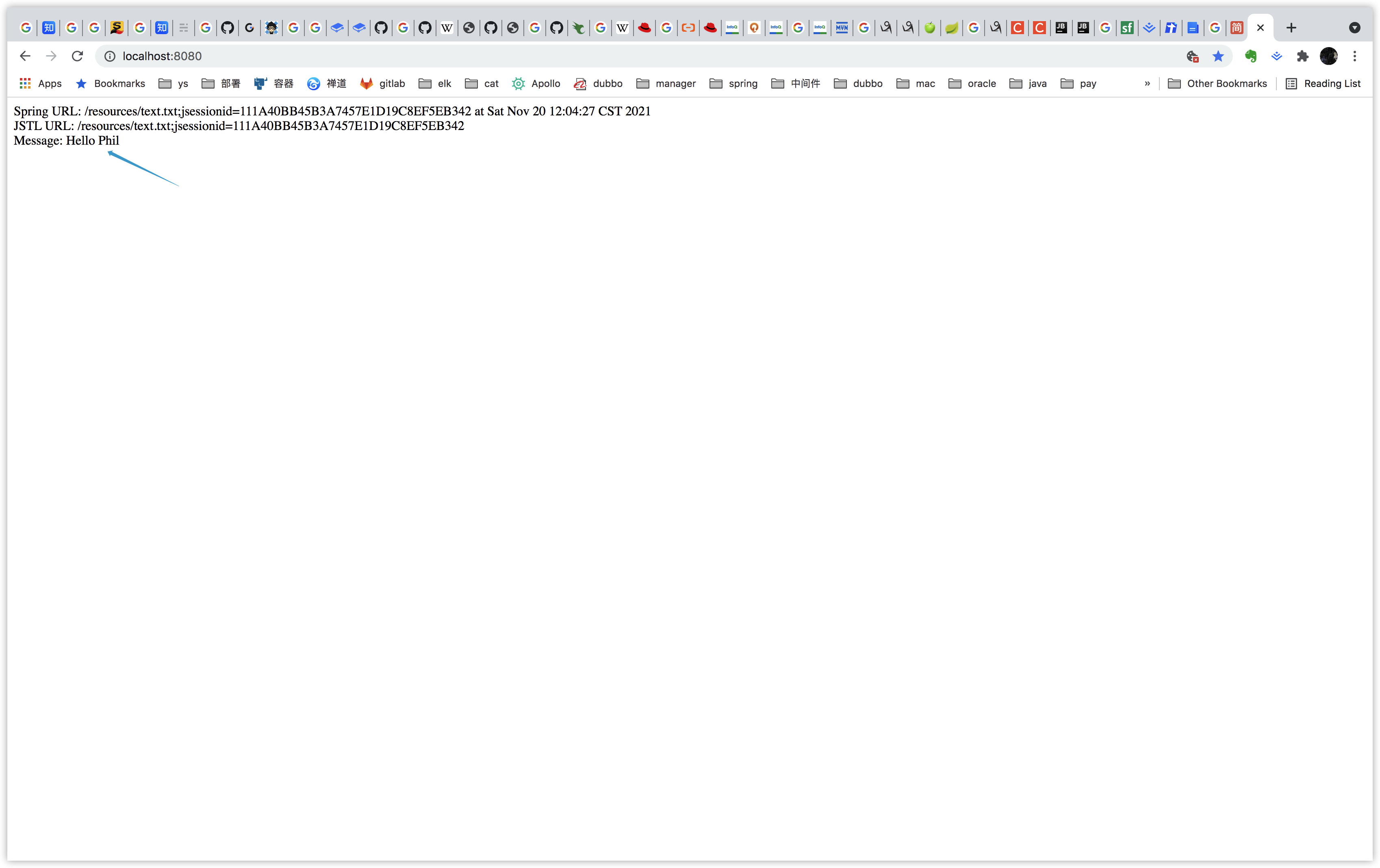Open the spring bookmarks folder

pos(733,84)
